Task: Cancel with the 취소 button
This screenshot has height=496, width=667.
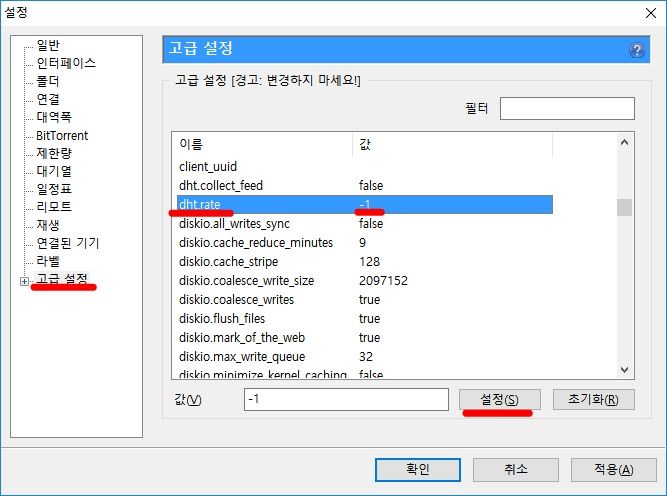Action: pyautogui.click(x=516, y=470)
